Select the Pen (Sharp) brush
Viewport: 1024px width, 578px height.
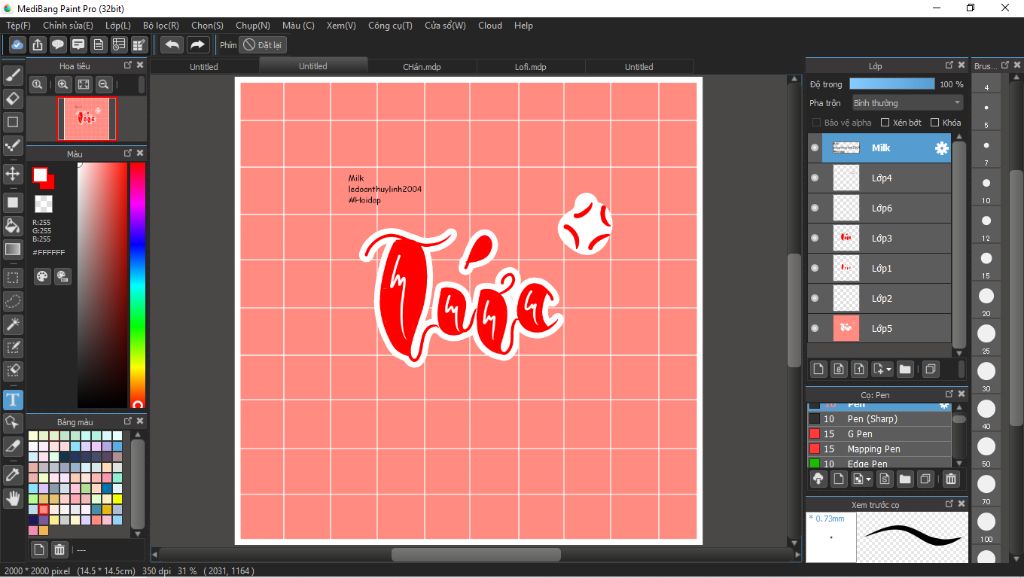coord(880,419)
